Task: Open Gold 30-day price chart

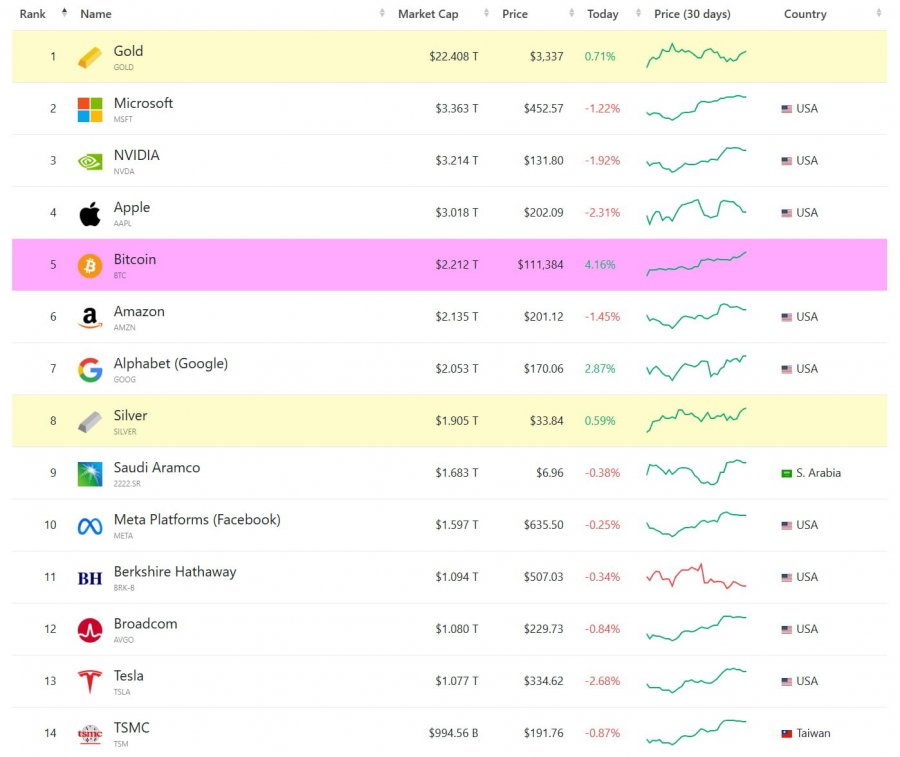Action: (x=696, y=56)
